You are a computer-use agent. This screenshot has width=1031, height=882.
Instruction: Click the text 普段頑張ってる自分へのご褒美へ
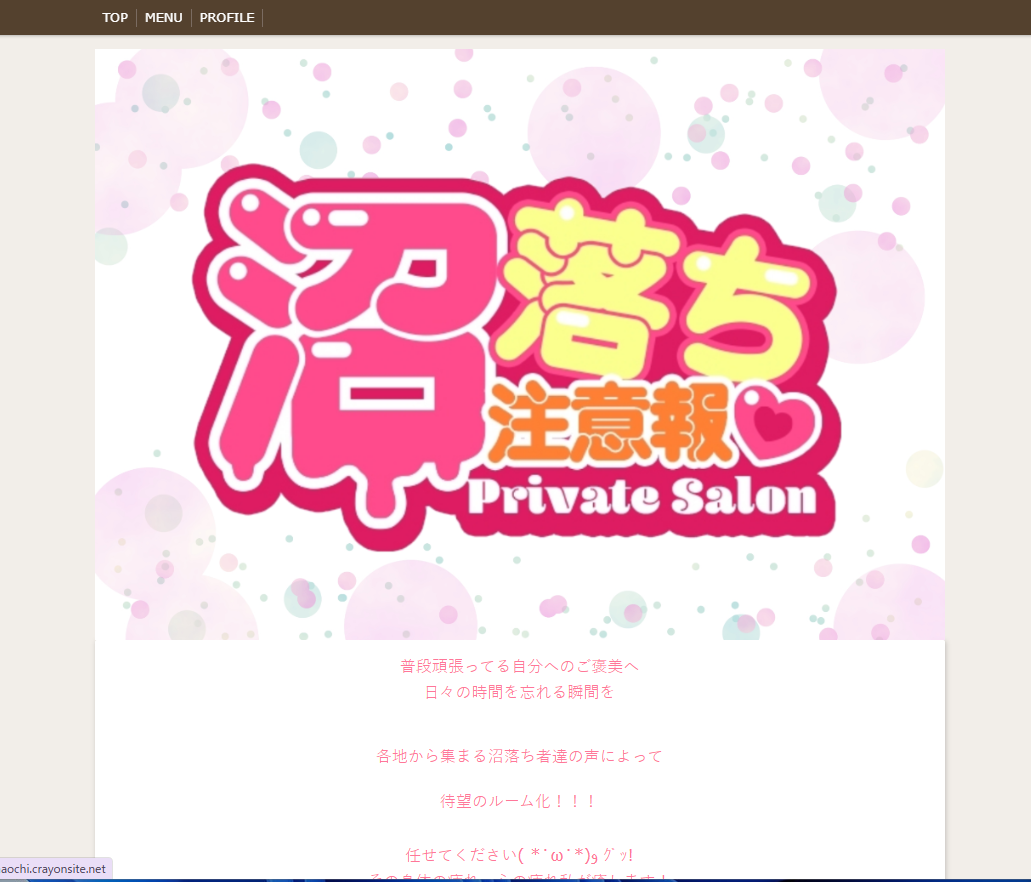click(519, 666)
